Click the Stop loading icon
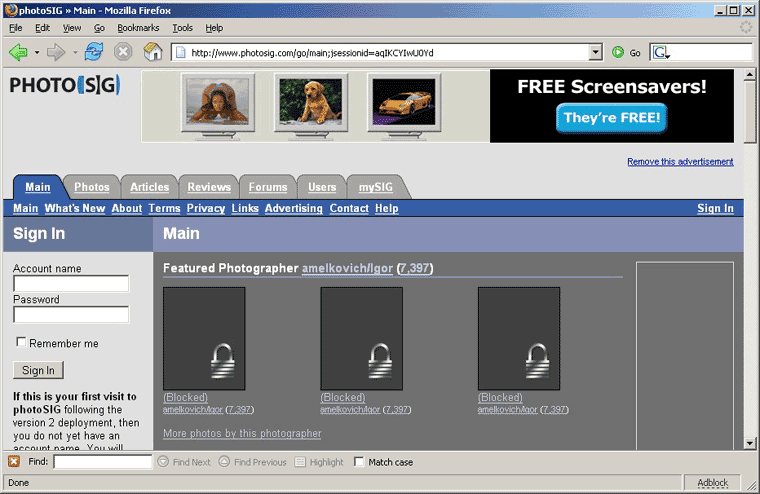This screenshot has width=760, height=494. pos(123,51)
